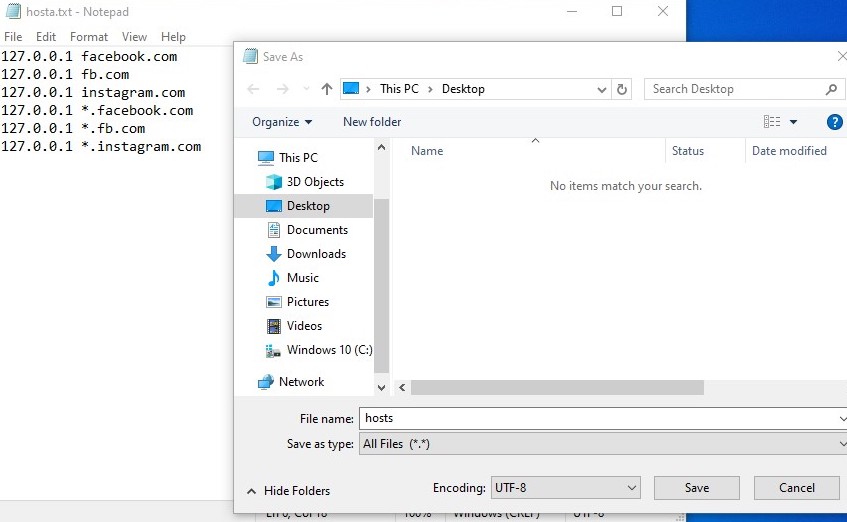Expand the view options dropdown arrow
This screenshot has height=522, width=847.
coord(794,122)
